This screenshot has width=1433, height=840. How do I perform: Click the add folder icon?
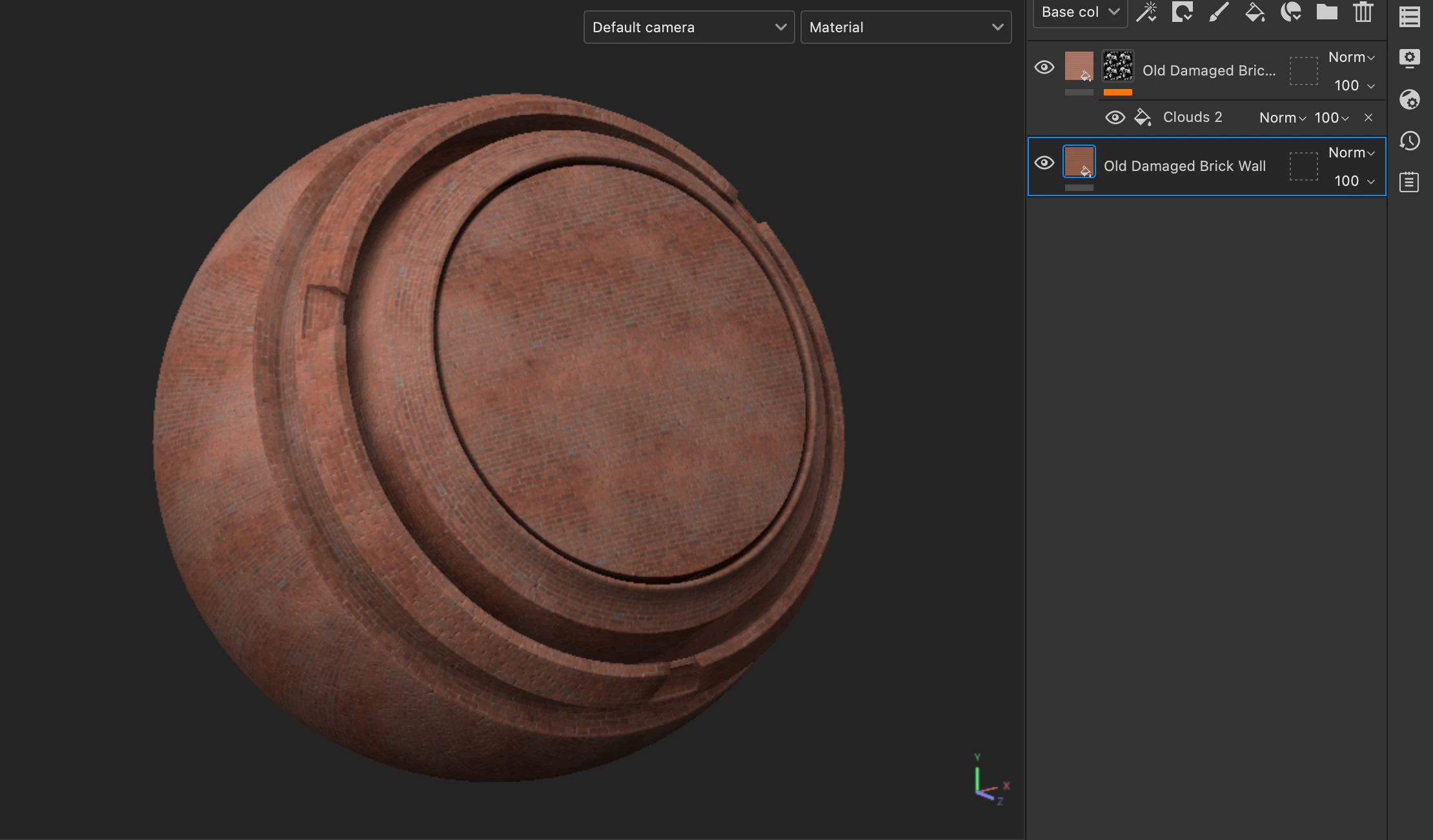(x=1326, y=12)
